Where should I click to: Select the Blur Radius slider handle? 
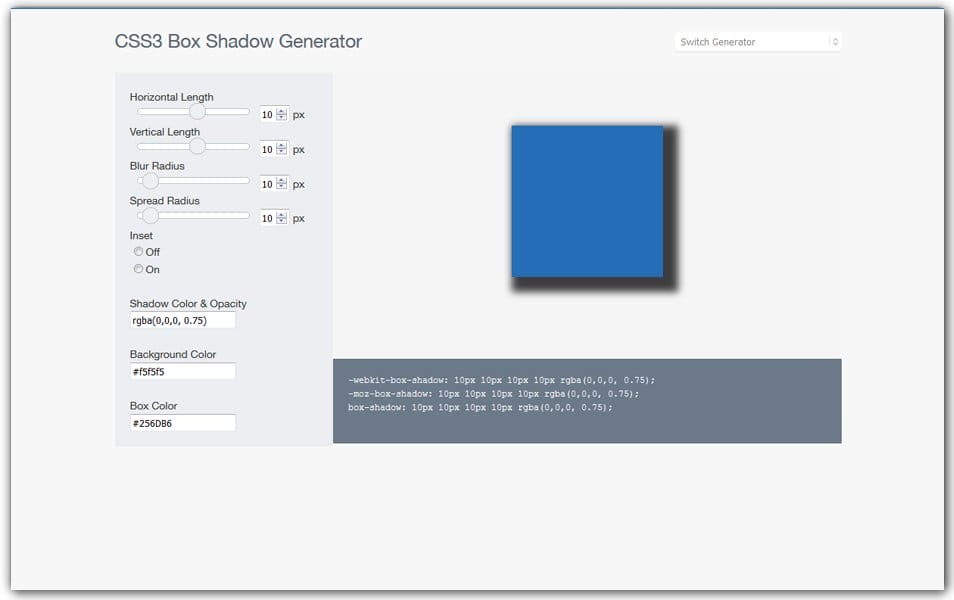(150, 181)
